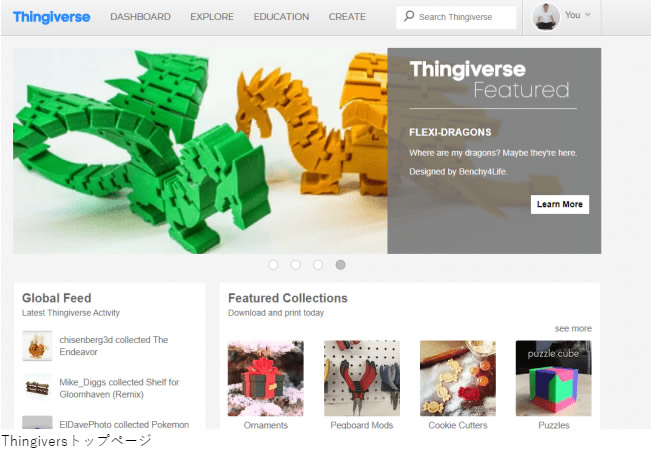Open Mike_Diggs' Gloomhaven shelf thumbnail
Viewport: 651px width, 456px height.
37,388
